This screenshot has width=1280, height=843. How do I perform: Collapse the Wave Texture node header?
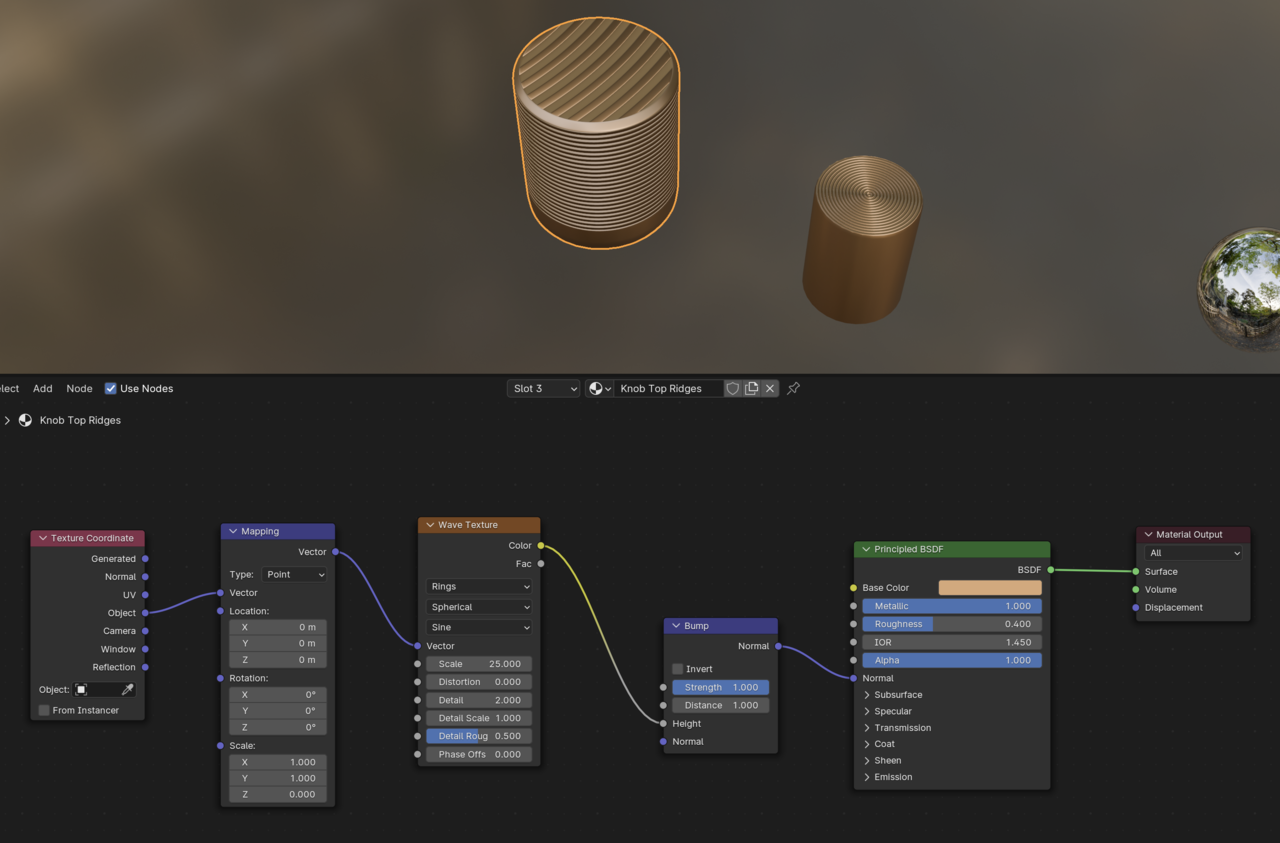click(430, 525)
